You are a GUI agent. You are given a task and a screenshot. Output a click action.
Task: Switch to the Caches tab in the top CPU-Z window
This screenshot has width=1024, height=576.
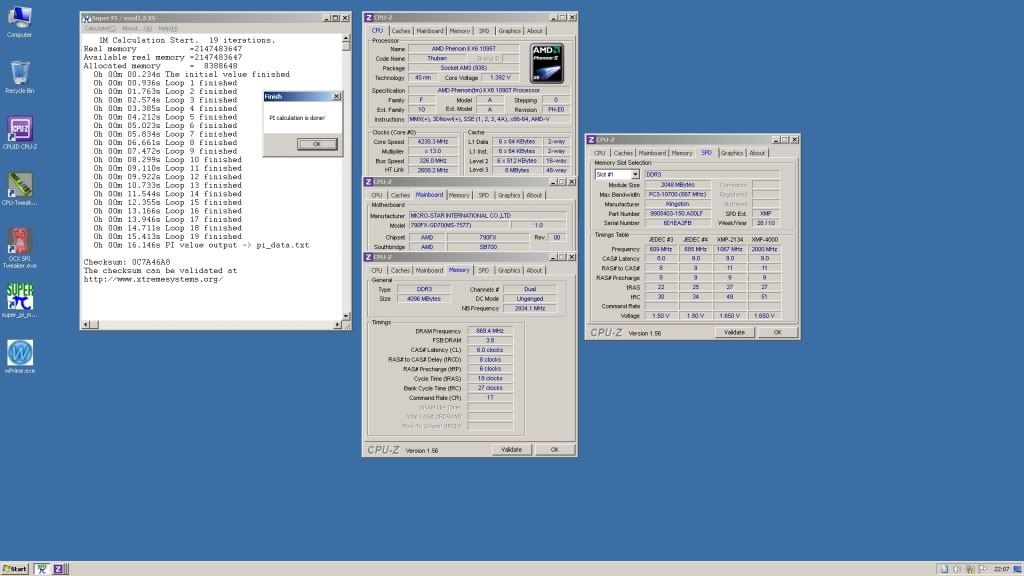point(400,31)
